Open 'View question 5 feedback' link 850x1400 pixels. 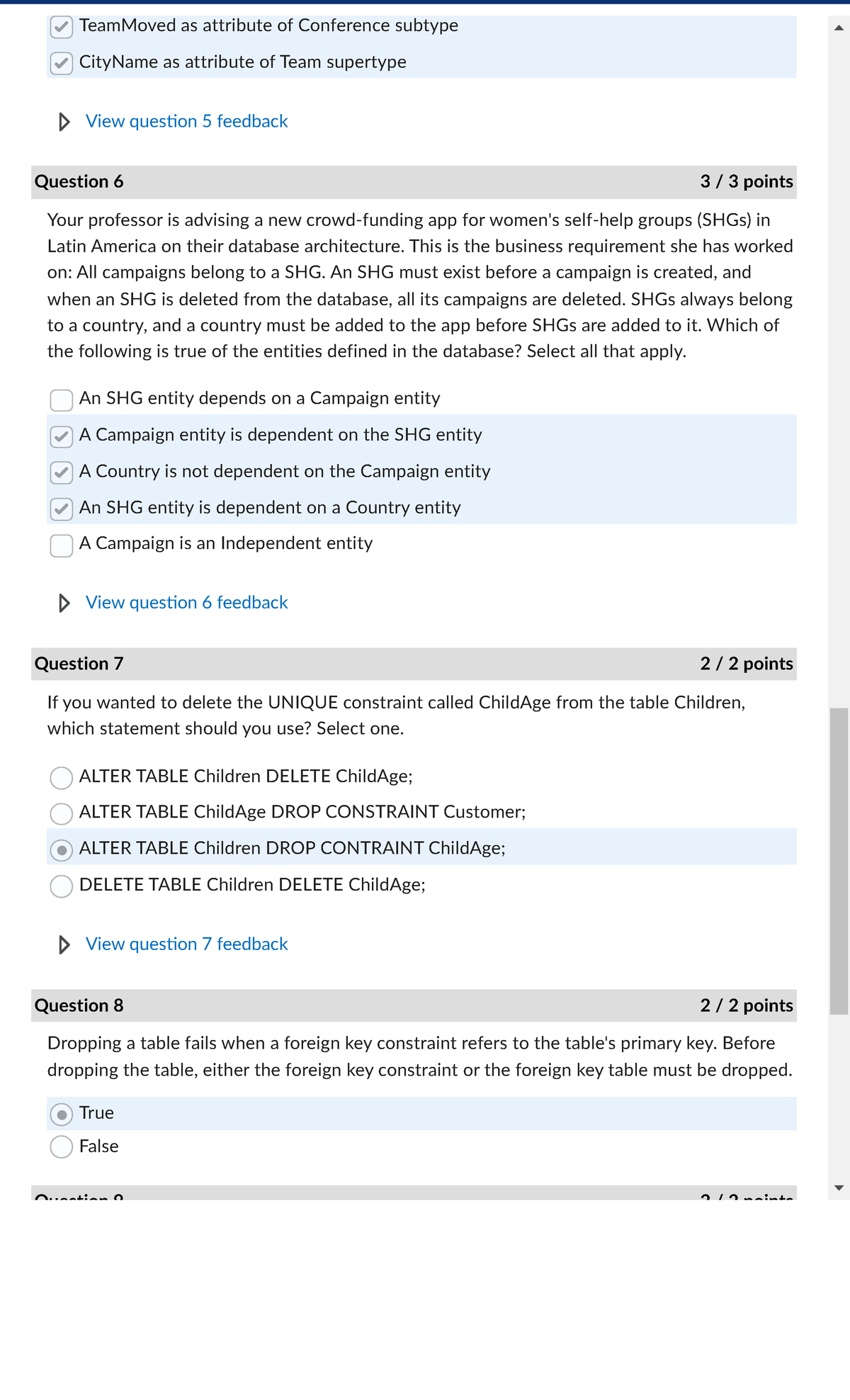pyautogui.click(x=186, y=121)
